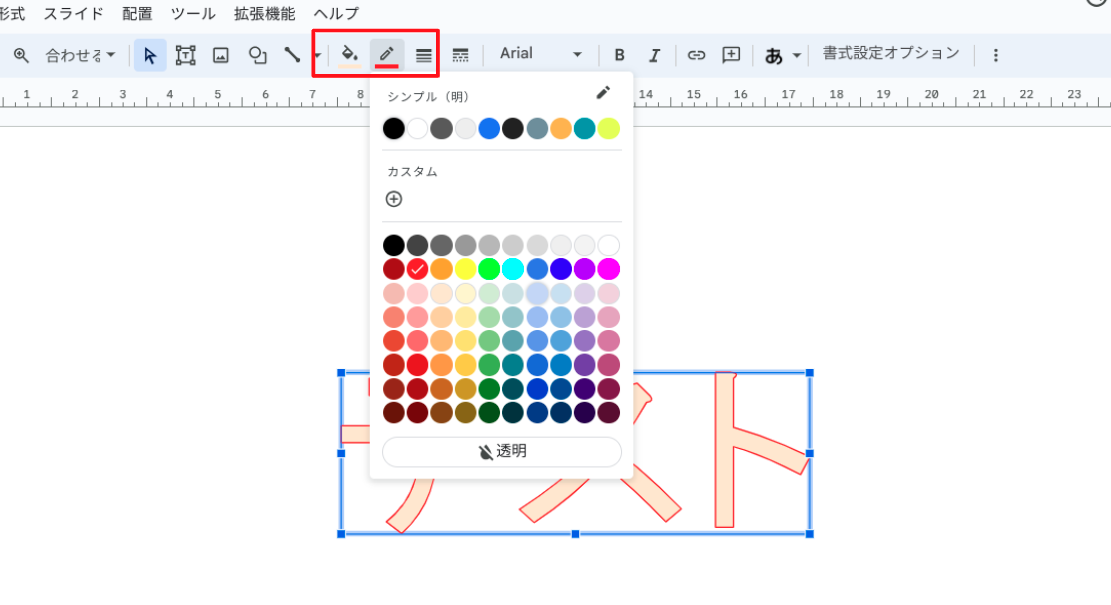Insert an image with the image icon
Screen dimensions: 1111x605
pos(221,55)
